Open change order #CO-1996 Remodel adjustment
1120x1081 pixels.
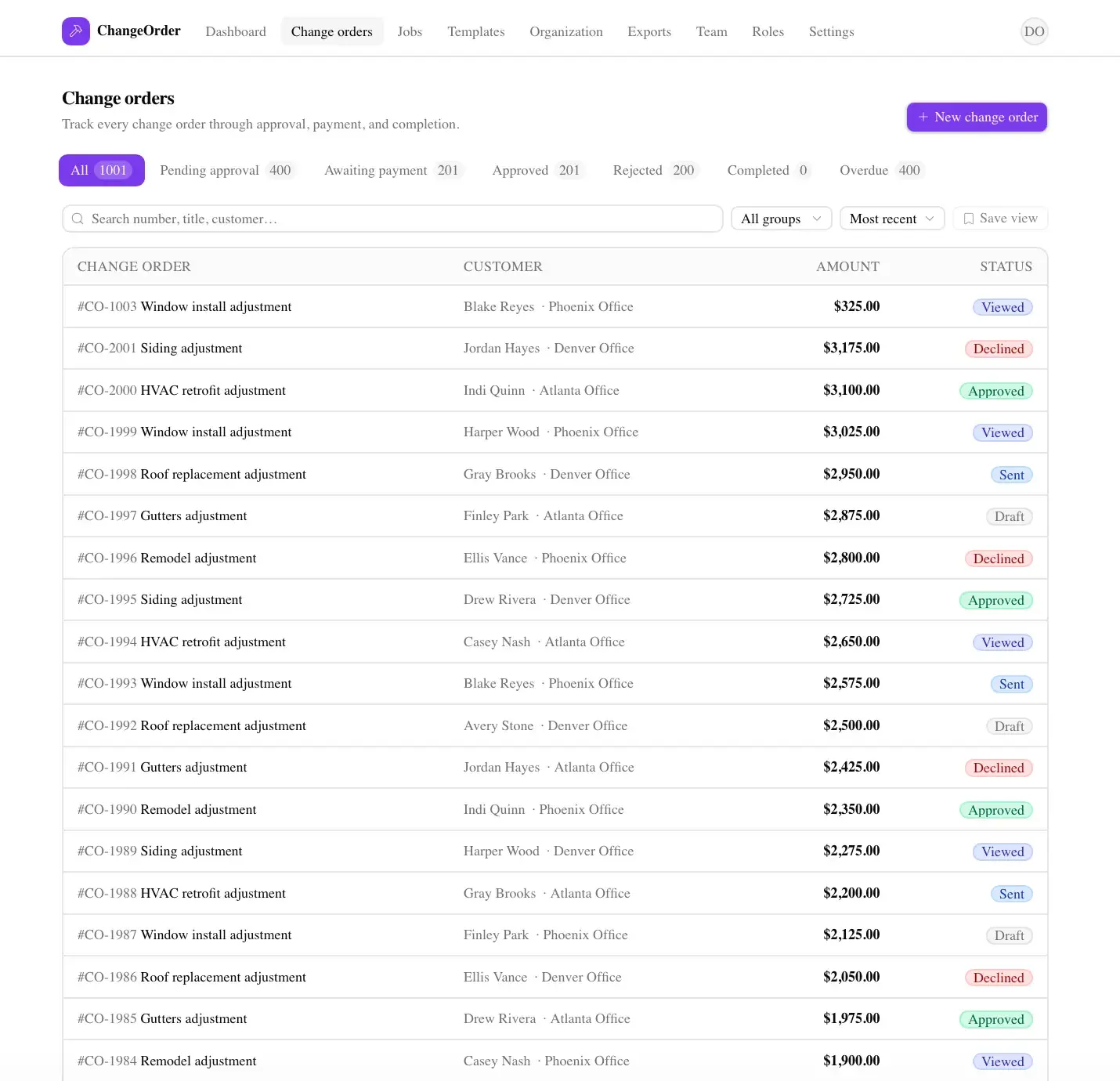(555, 558)
